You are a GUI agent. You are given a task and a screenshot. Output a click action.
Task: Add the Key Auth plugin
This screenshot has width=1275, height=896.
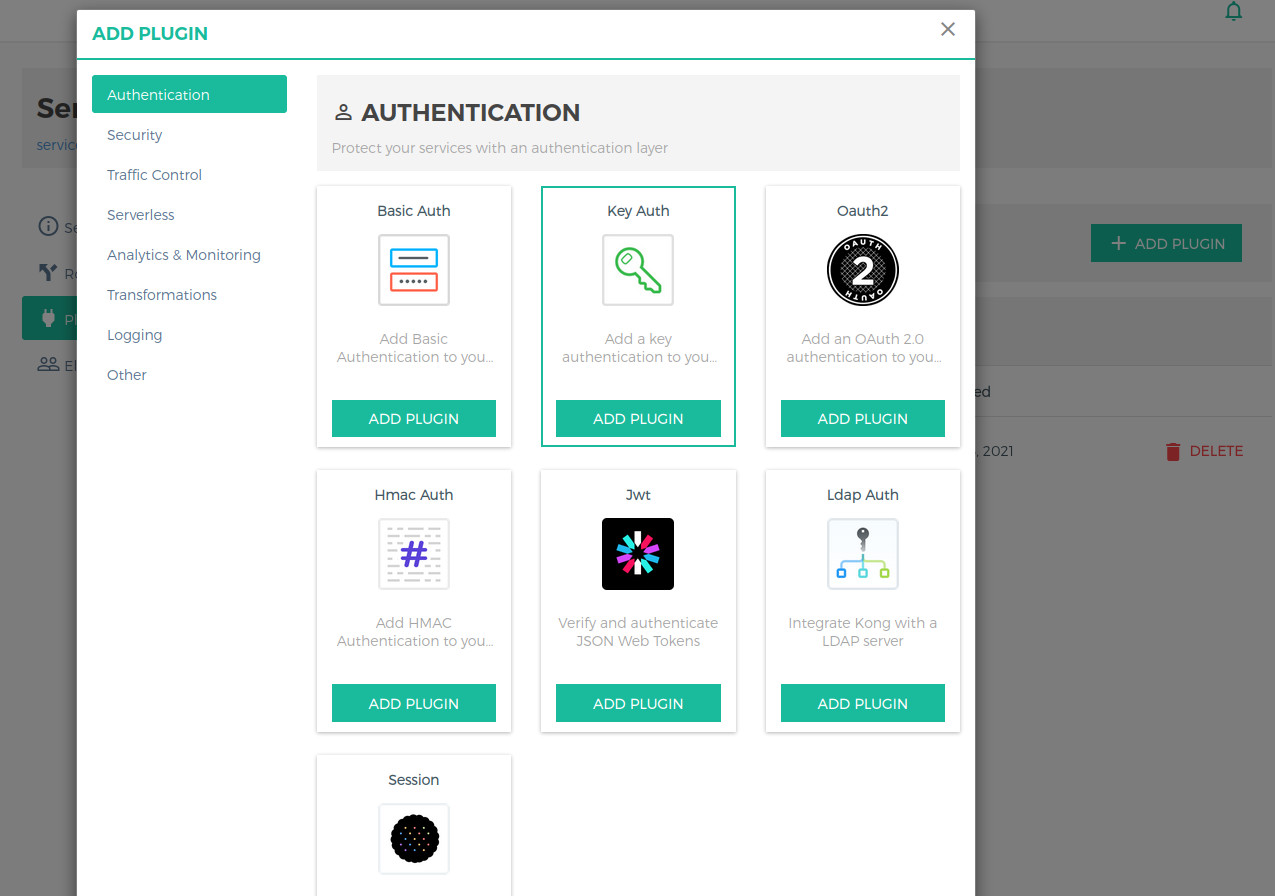pyautogui.click(x=638, y=418)
